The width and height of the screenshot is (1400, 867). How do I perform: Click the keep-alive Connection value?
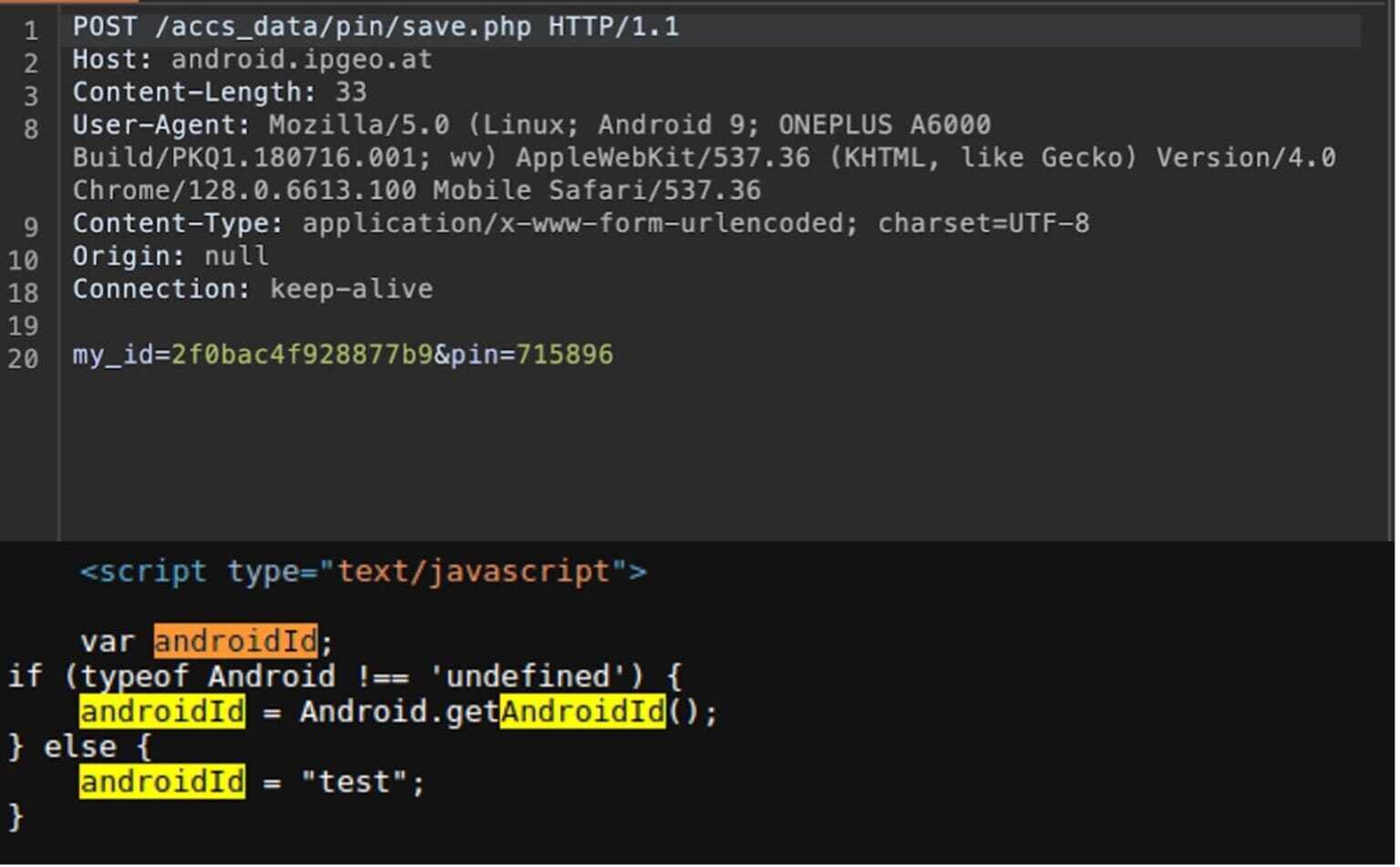(351, 289)
